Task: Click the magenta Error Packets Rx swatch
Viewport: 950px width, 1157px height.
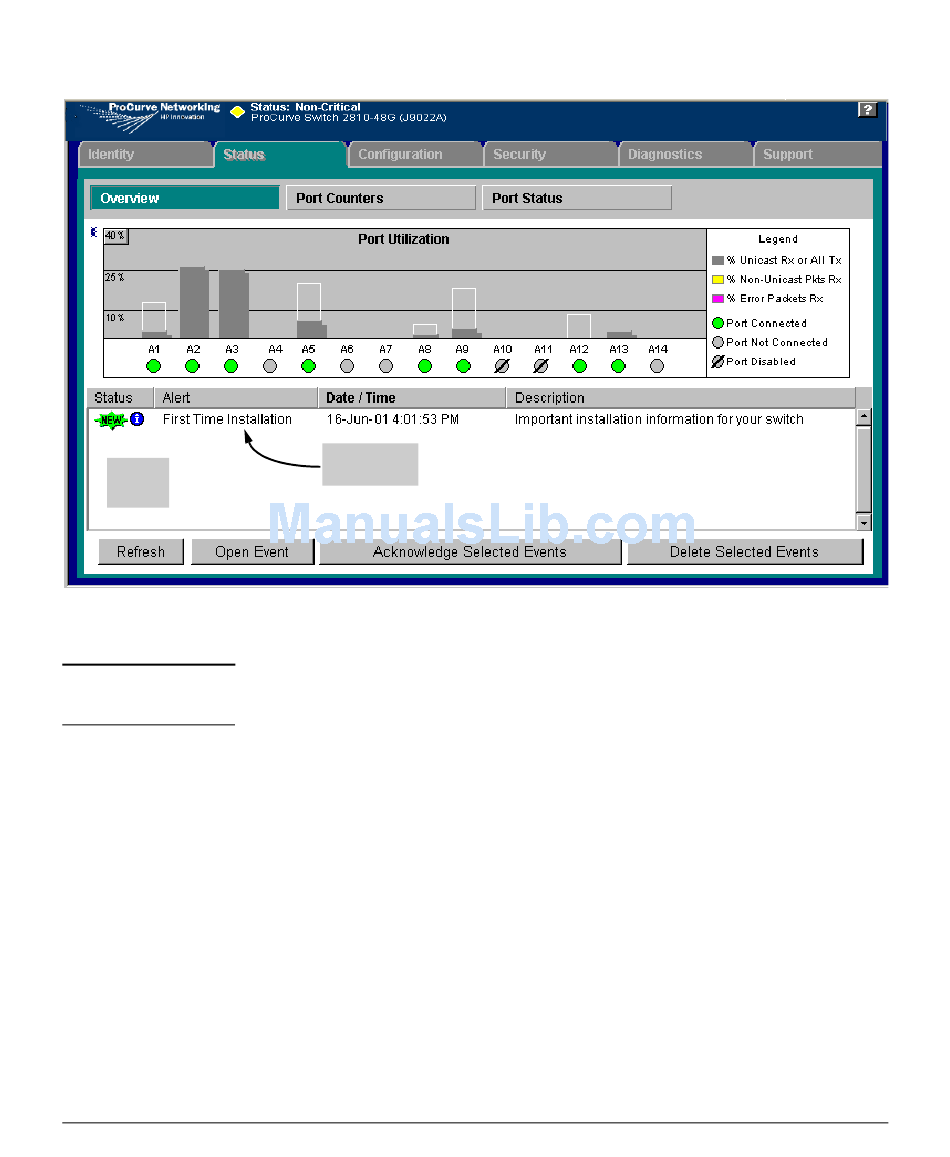Action: pyautogui.click(x=717, y=299)
